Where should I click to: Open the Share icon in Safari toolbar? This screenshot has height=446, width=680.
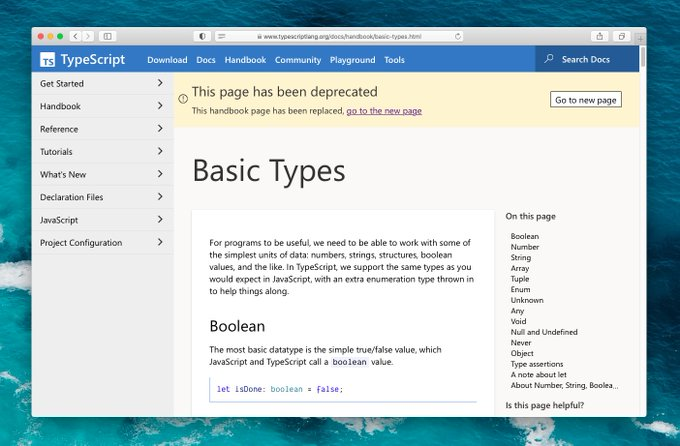pyautogui.click(x=600, y=36)
